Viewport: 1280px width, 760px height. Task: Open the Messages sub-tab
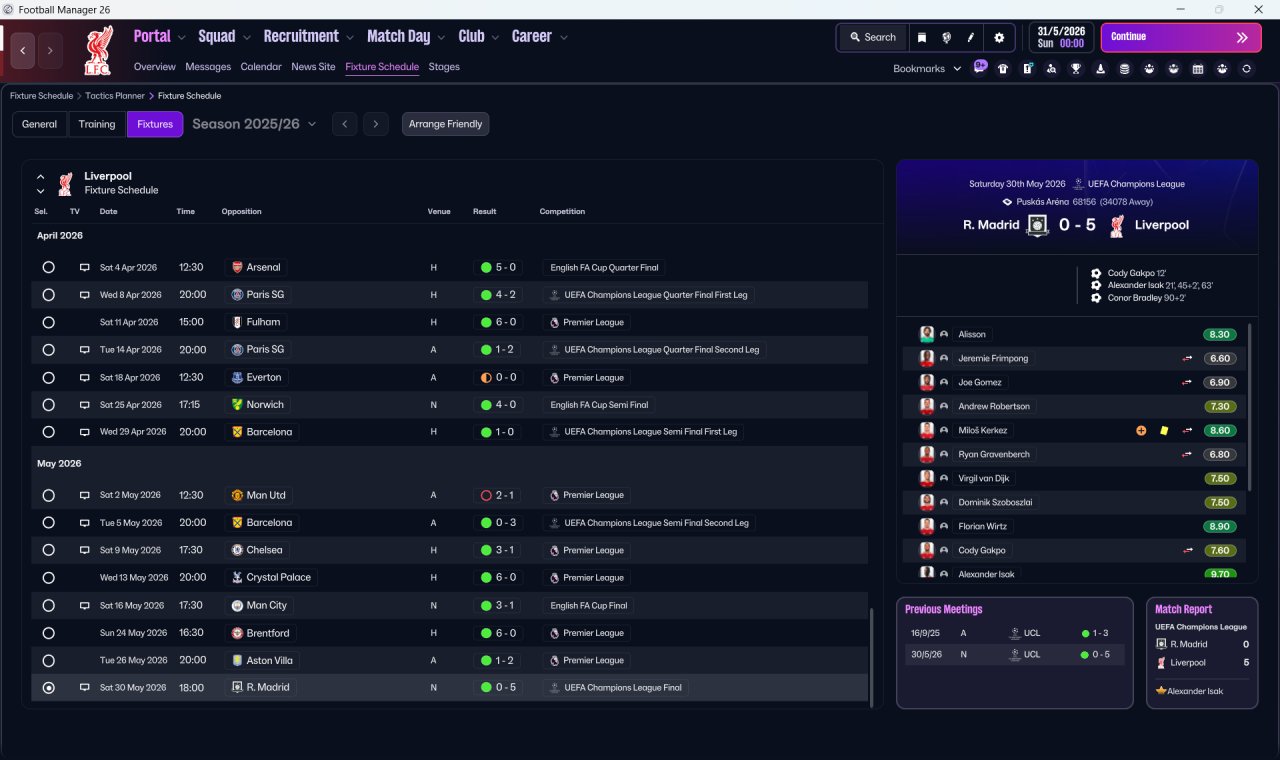point(208,67)
